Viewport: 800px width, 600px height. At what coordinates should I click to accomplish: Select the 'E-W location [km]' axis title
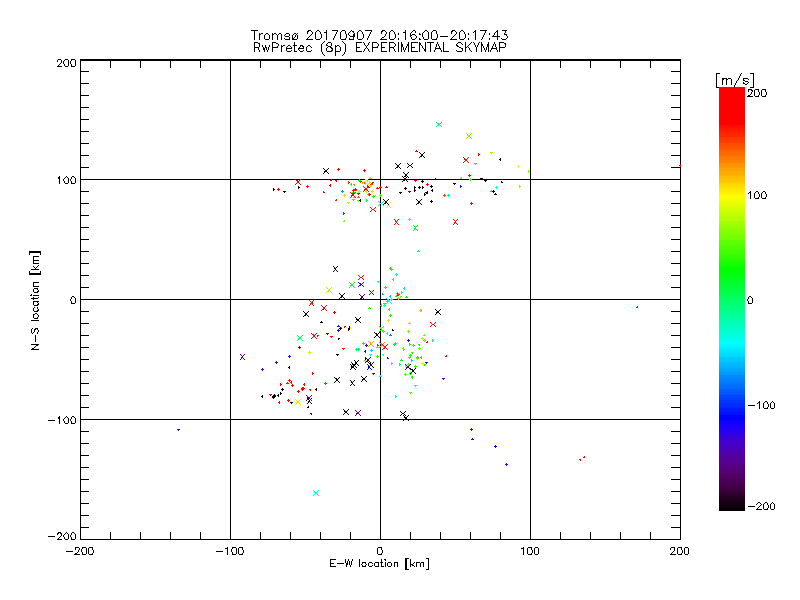379,563
